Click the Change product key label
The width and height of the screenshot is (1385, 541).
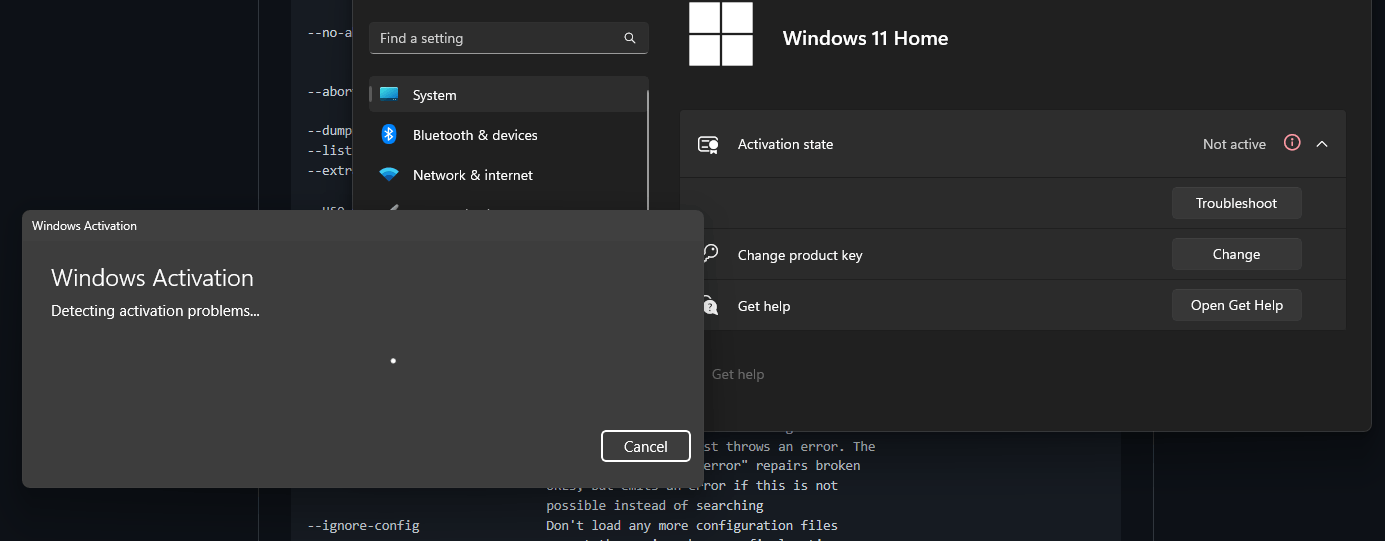[800, 255]
